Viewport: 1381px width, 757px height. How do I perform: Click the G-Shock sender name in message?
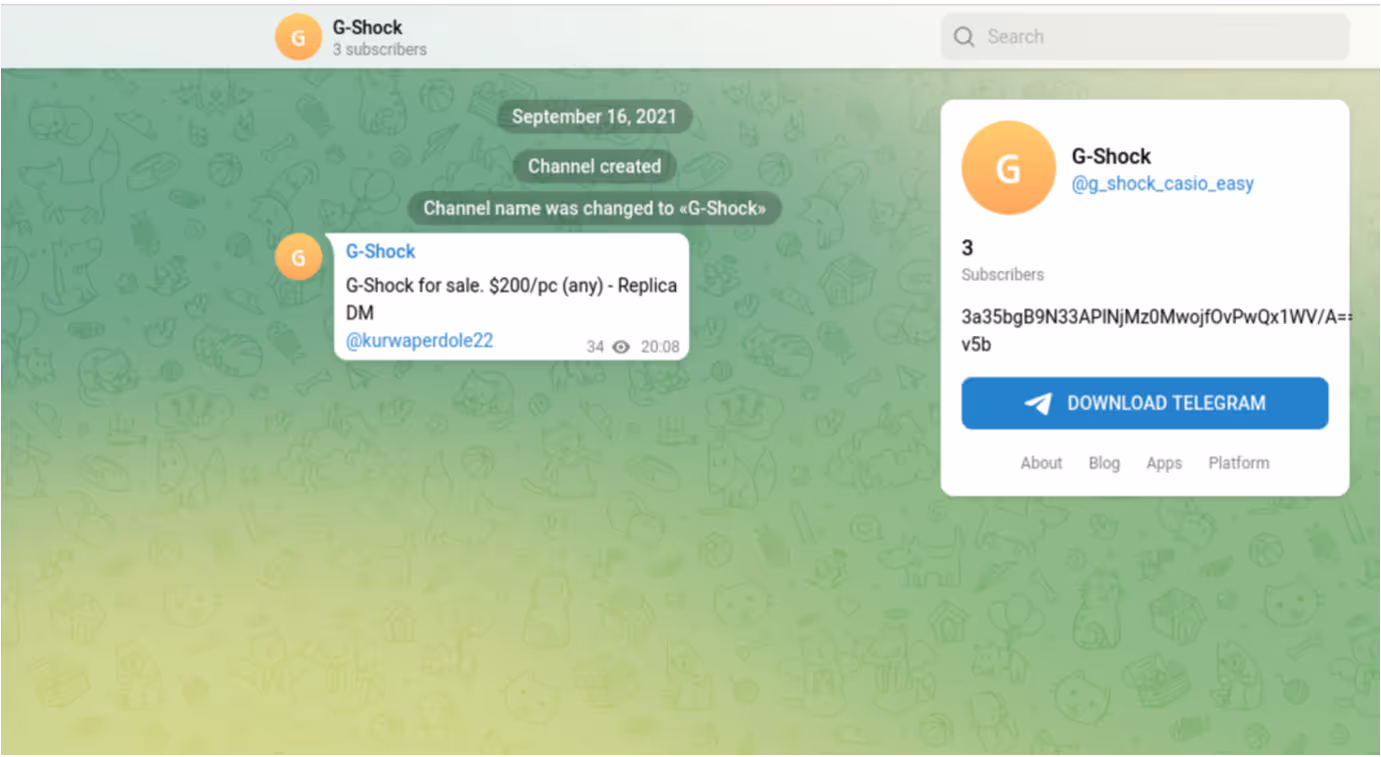point(380,251)
